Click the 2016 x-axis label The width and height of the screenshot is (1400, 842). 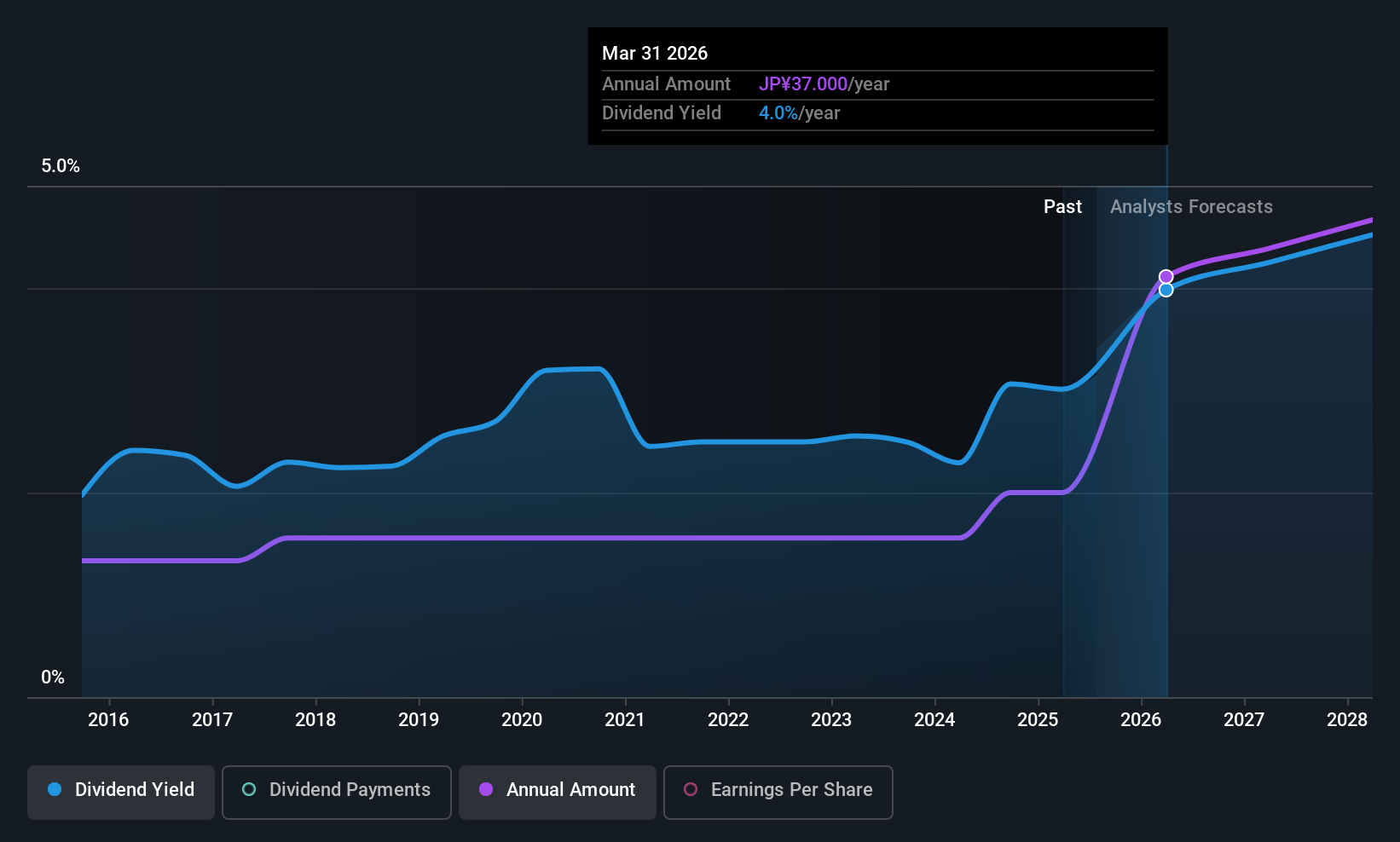[108, 720]
